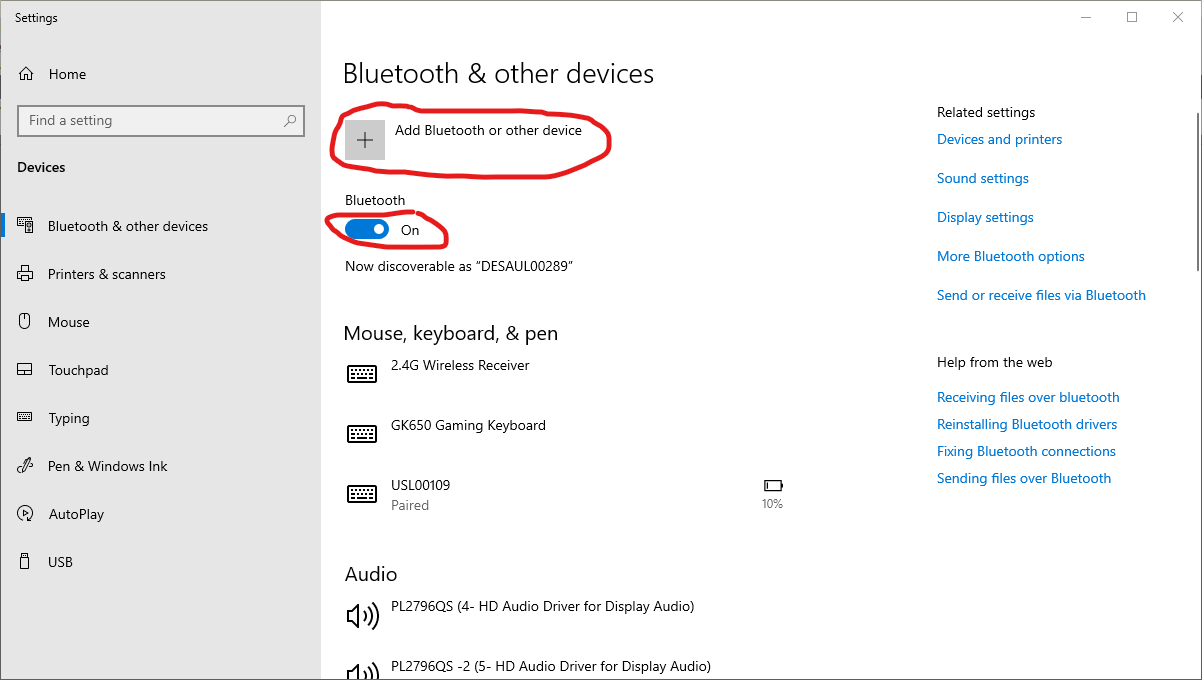The image size is (1202, 680).
Task: Click the USL00109 battery level icon
Action: click(x=772, y=486)
